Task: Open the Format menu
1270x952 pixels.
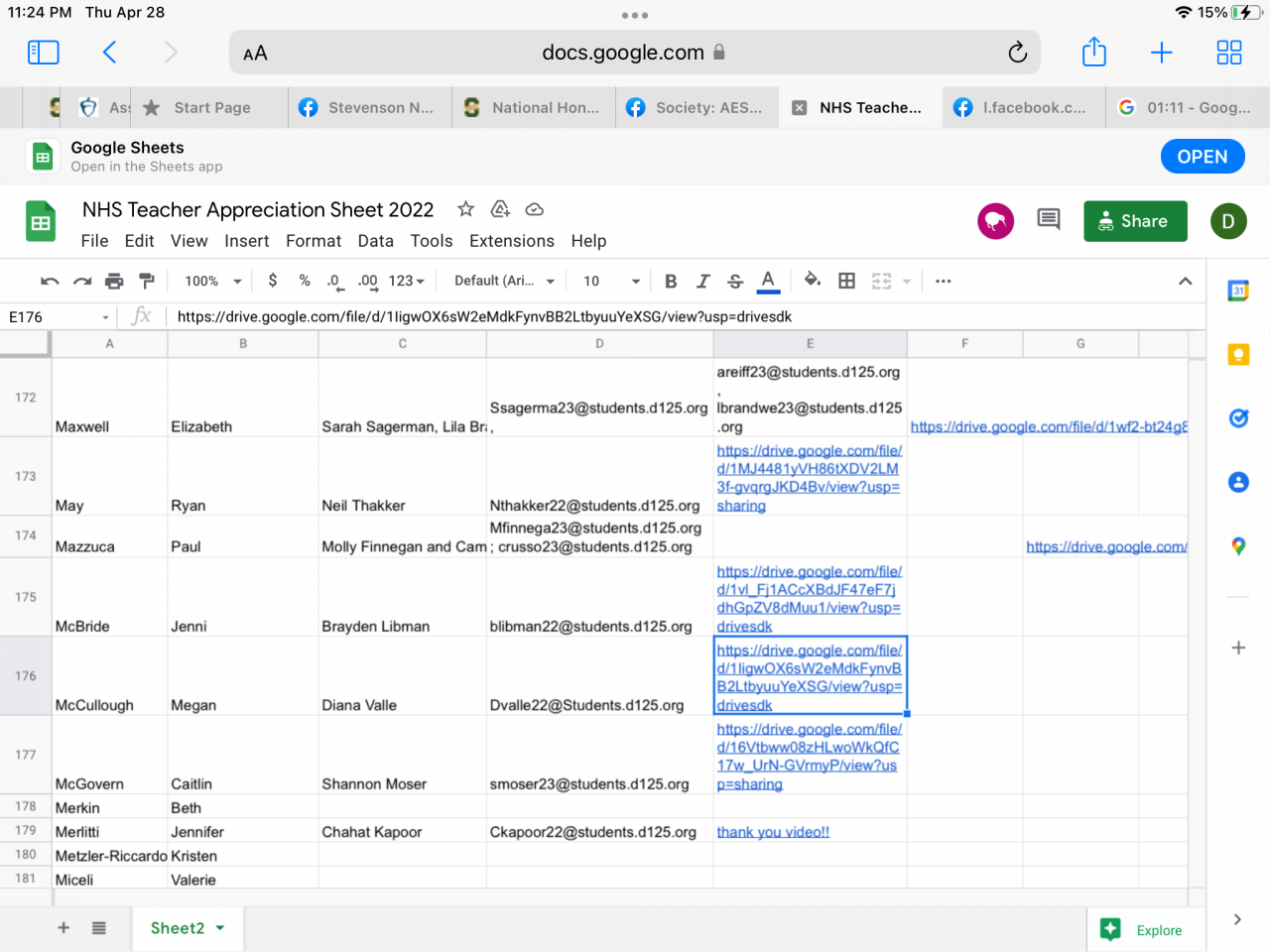Action: [x=314, y=241]
